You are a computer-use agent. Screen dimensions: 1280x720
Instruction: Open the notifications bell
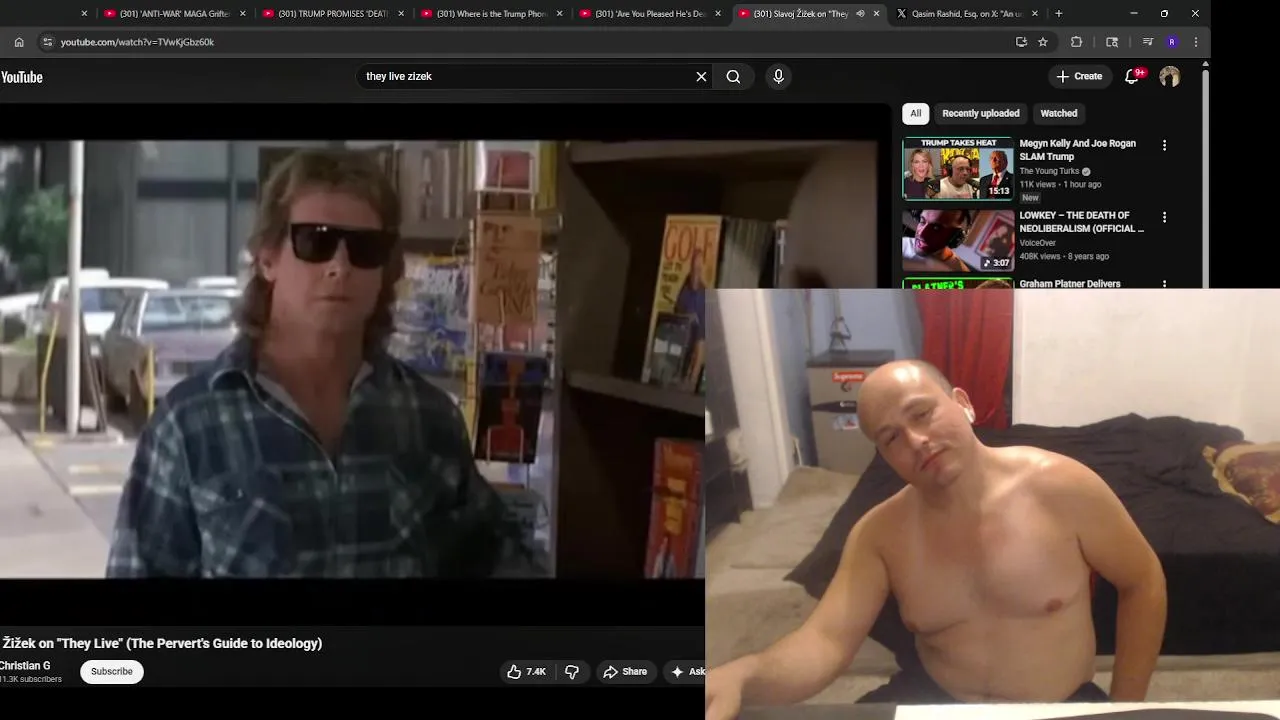coord(1132,77)
